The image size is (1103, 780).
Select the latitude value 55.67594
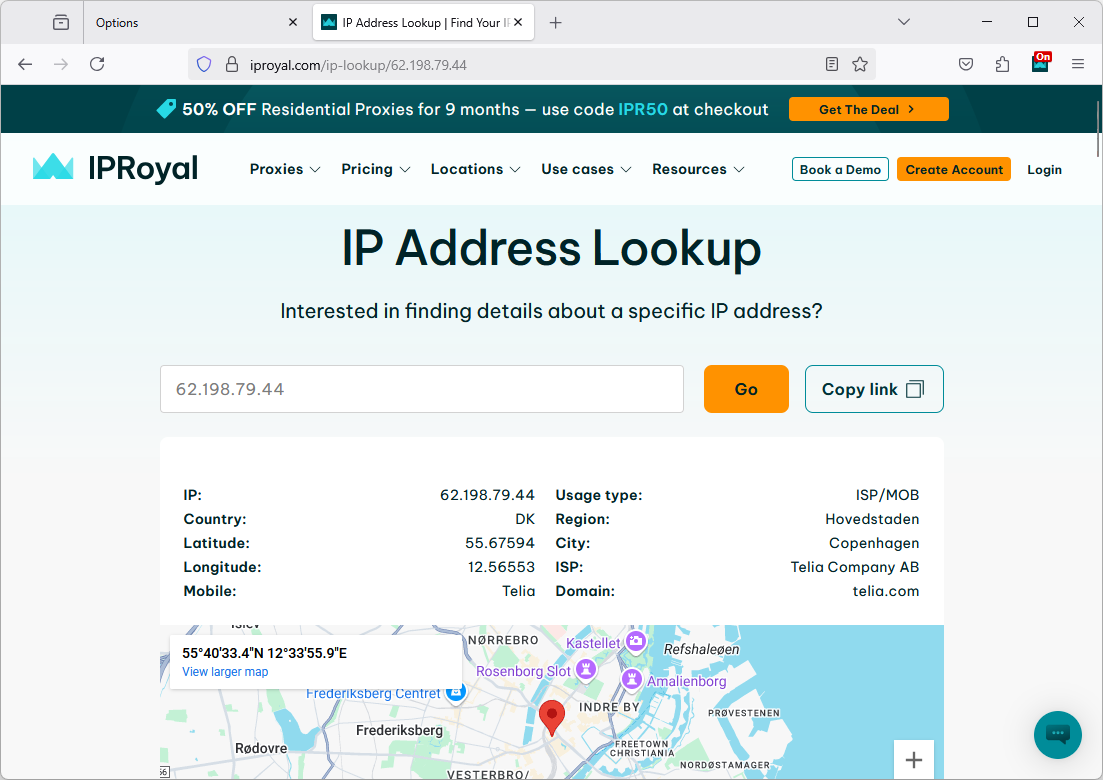[x=499, y=543]
